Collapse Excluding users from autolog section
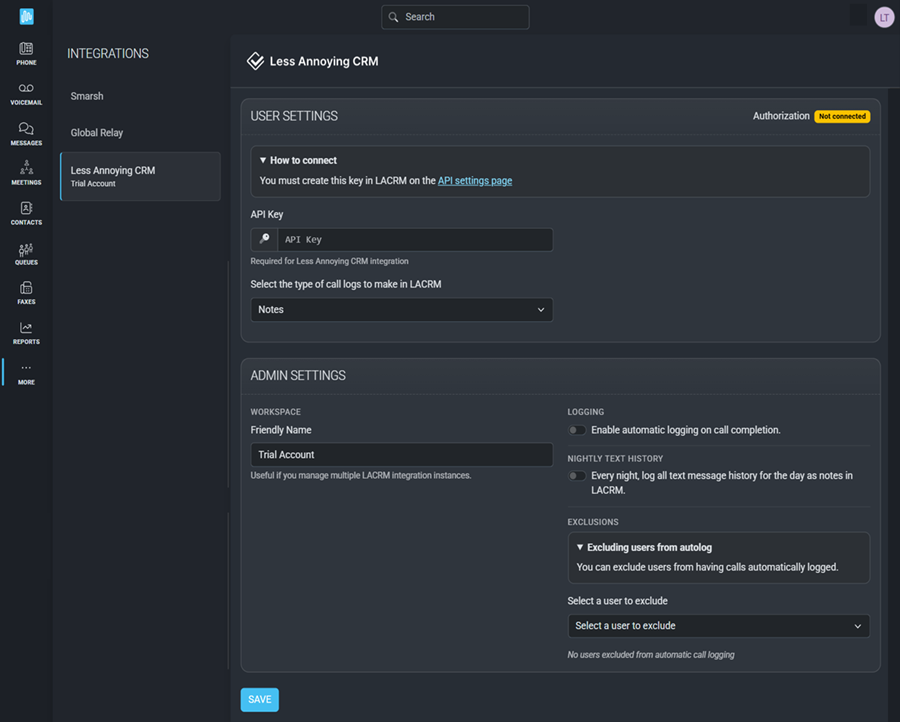 644,547
